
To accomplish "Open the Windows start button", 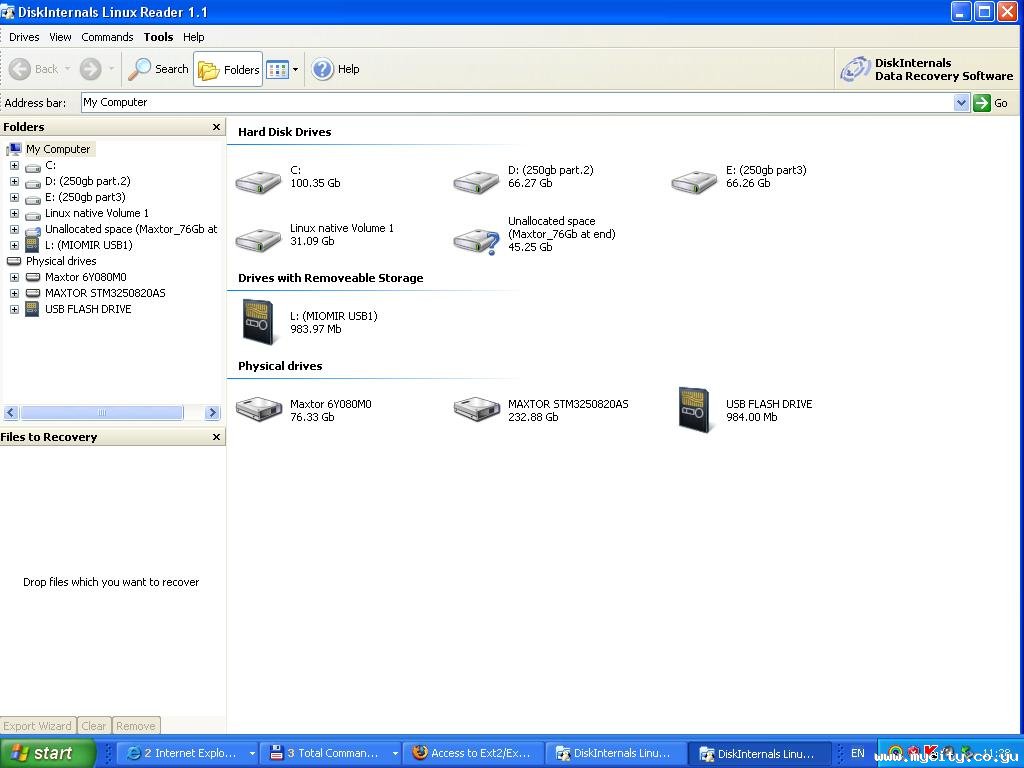I will (x=47, y=753).
